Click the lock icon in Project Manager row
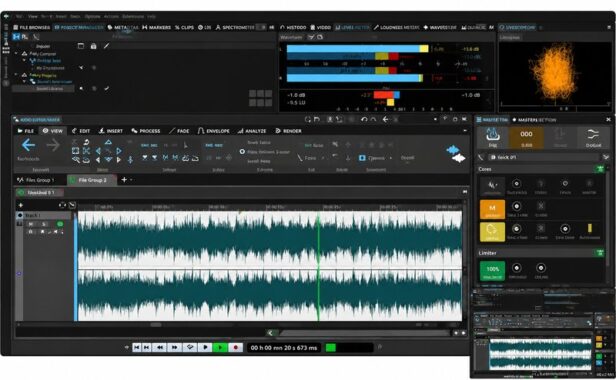Image resolution: width=616 pixels, height=380 pixels. (x=94, y=46)
